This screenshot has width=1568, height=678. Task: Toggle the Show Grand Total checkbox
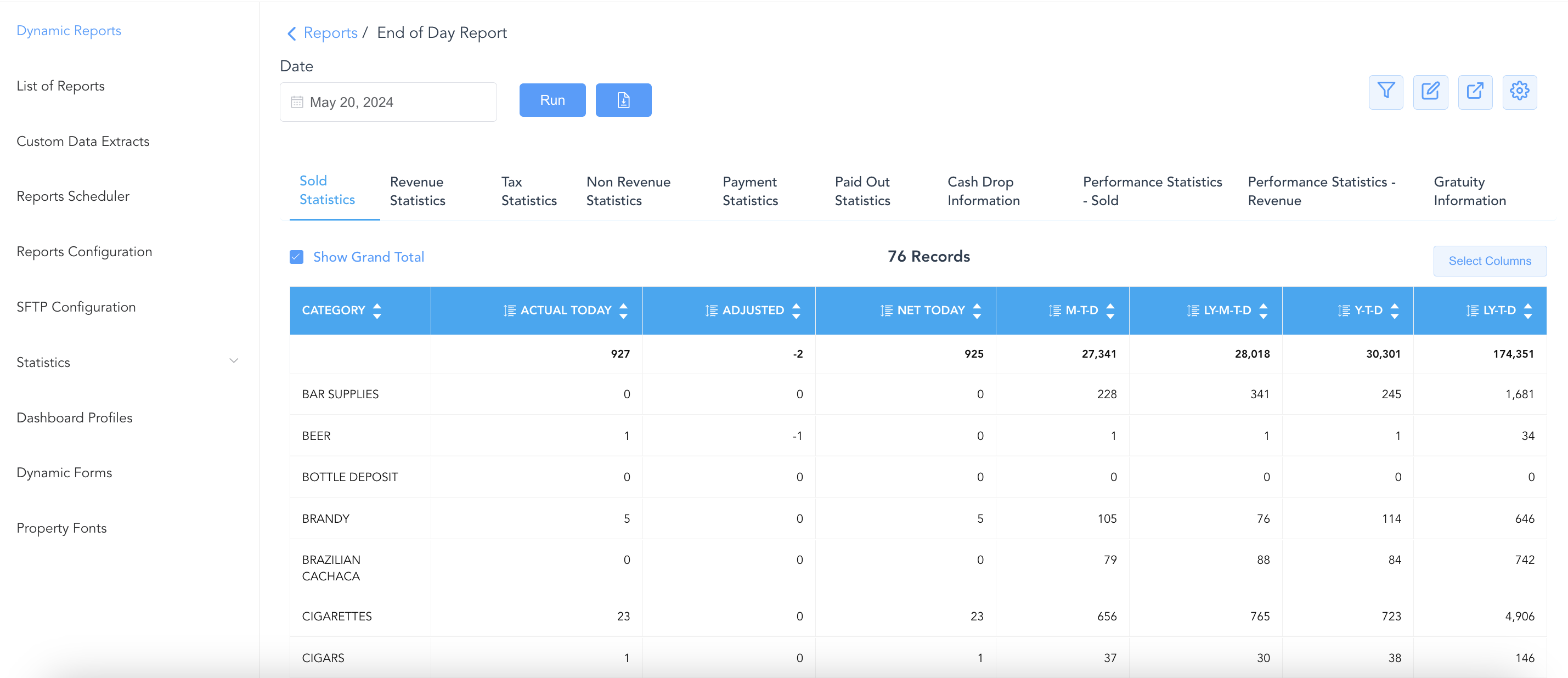point(296,257)
